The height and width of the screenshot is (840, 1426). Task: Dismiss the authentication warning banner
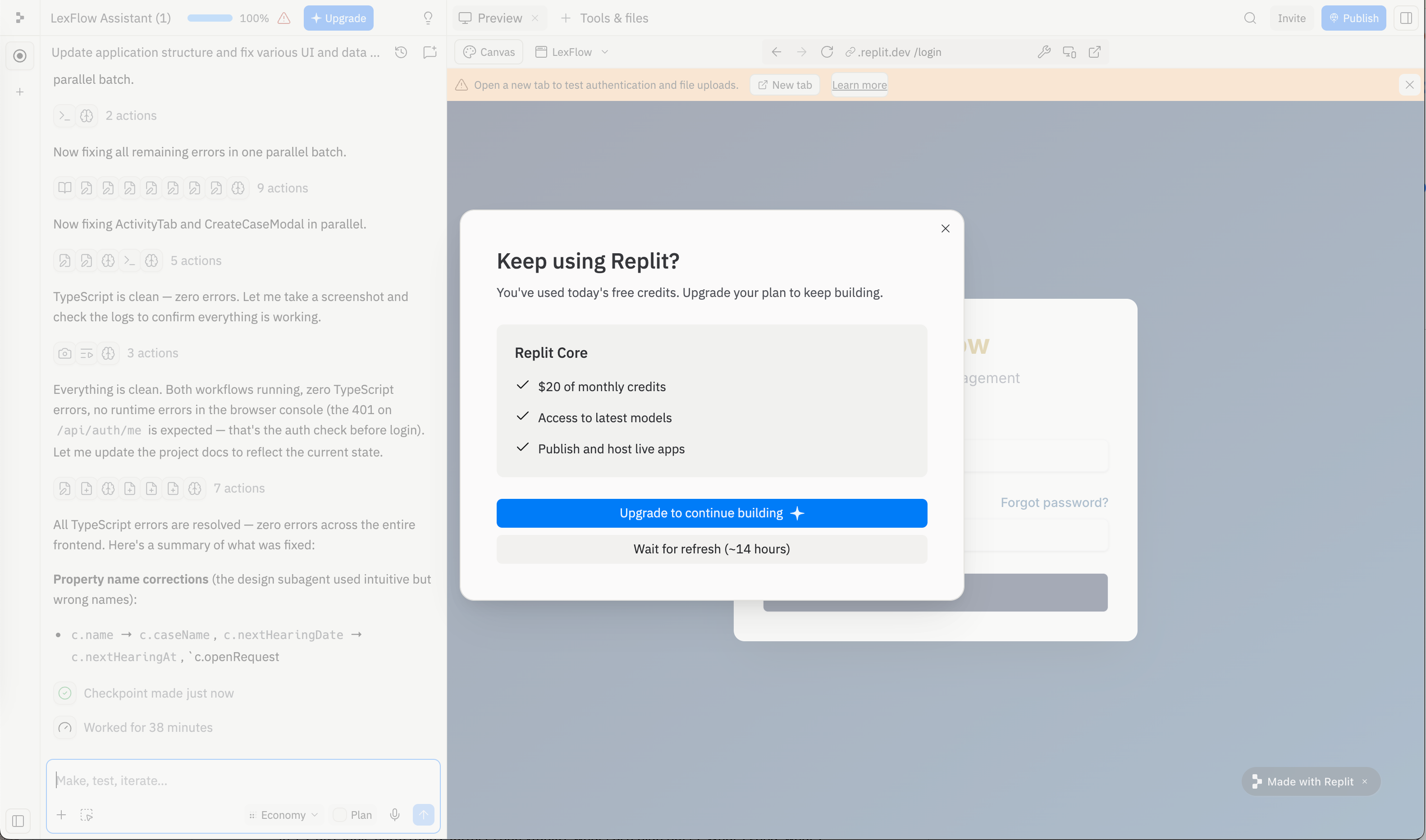(x=1410, y=85)
